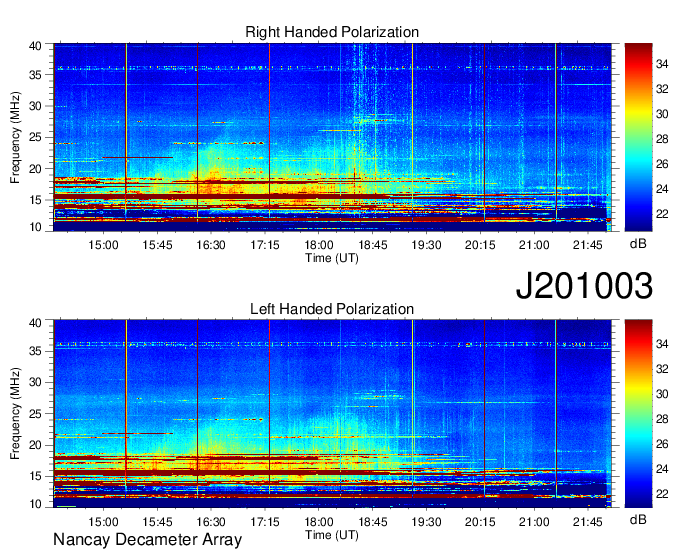Image resolution: width=680 pixels, height=552 pixels.
Task: Click 'Time (UT)' label under bottom plot
Action: click(332, 535)
